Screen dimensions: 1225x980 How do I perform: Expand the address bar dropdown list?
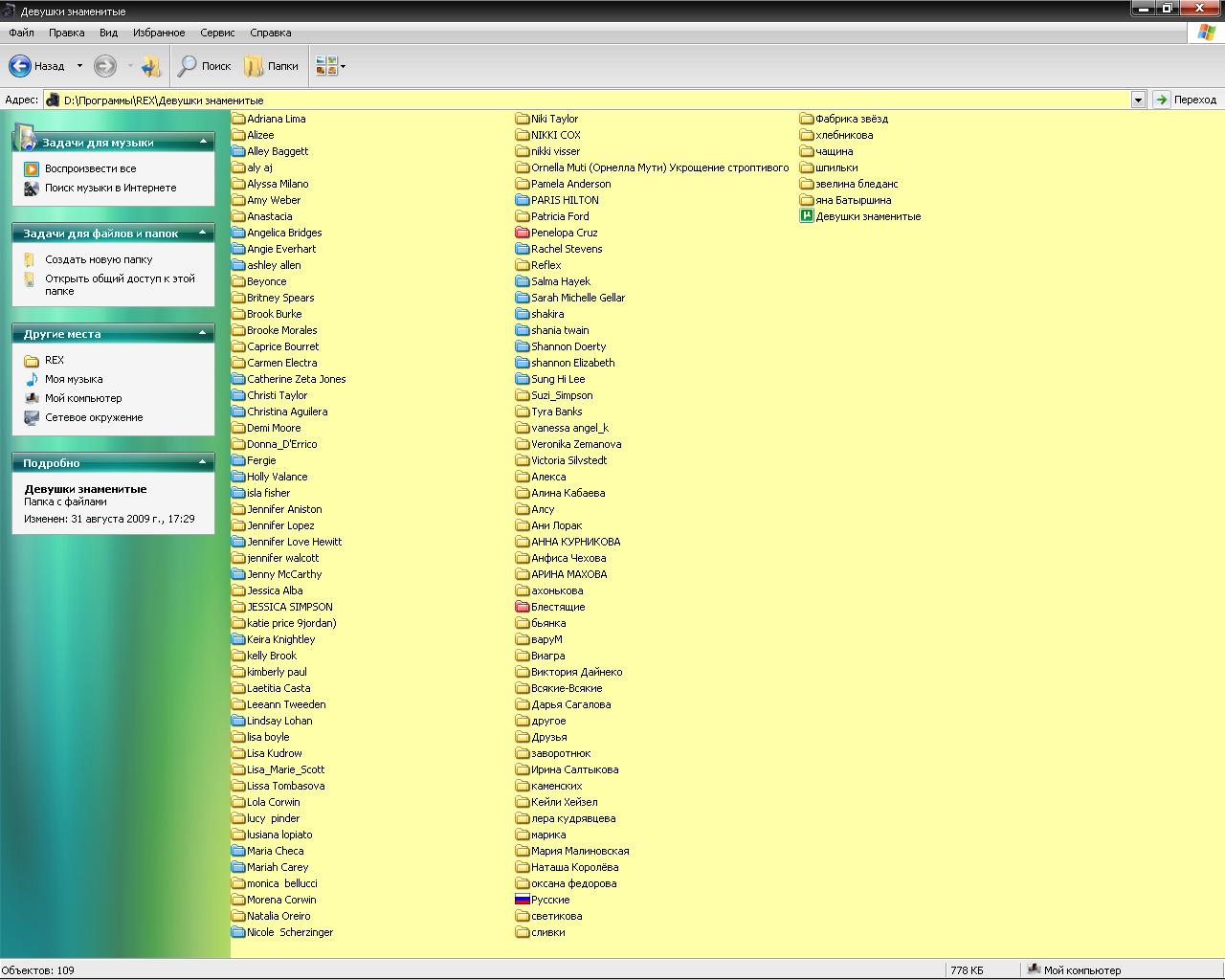1138,100
